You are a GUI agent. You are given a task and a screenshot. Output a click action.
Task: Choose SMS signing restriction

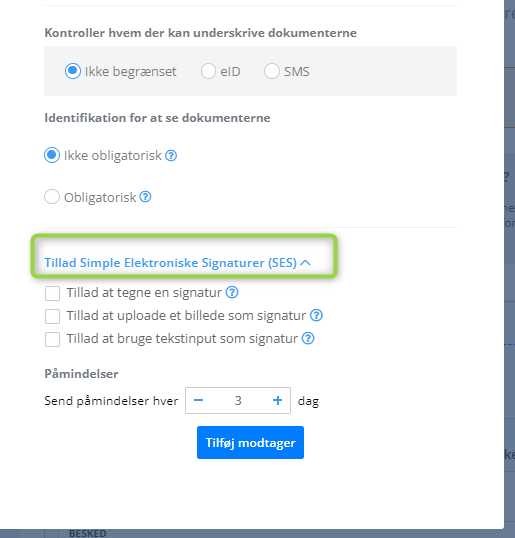pos(271,71)
